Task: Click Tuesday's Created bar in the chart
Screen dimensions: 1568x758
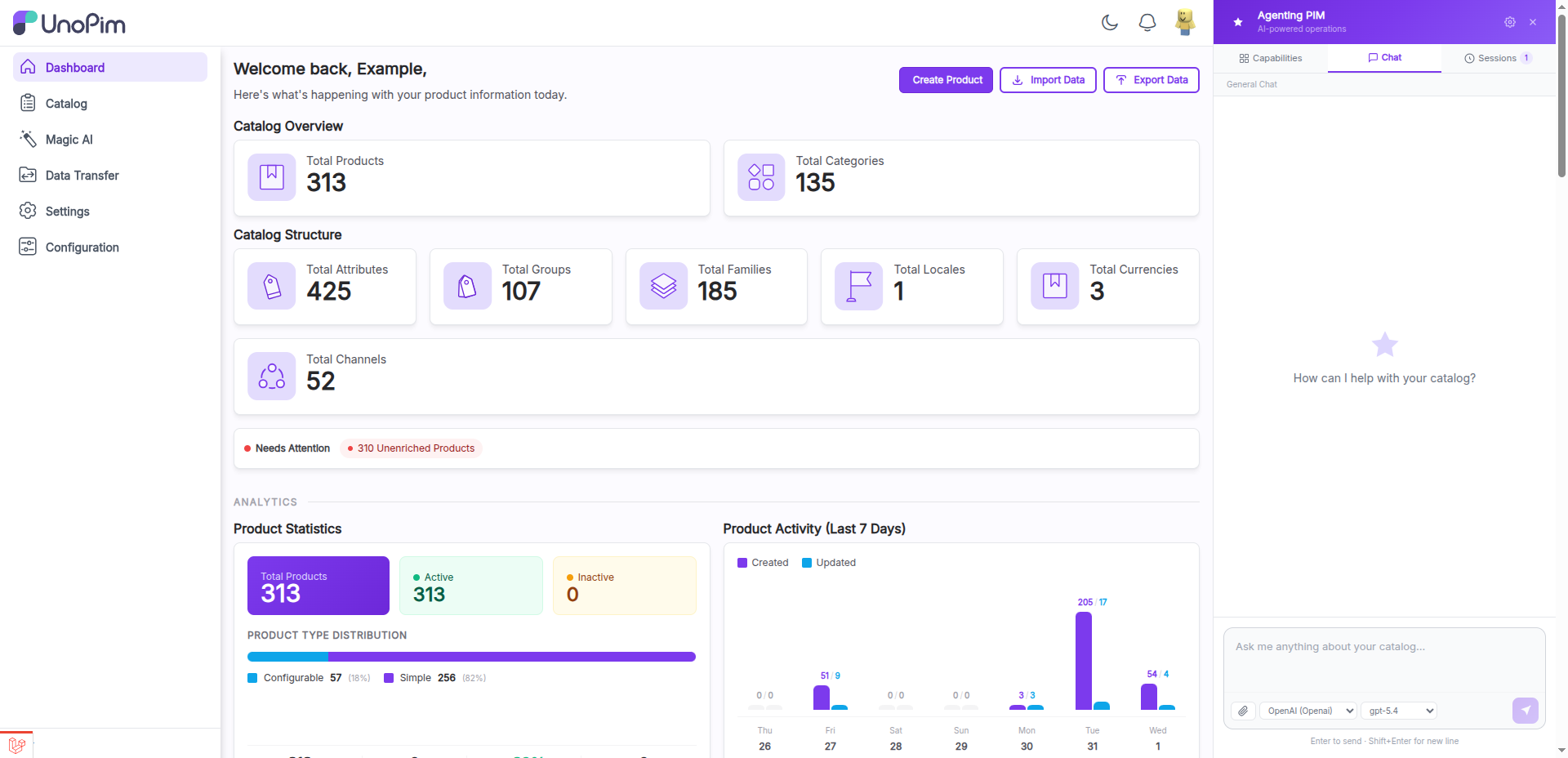Action: point(1083,660)
